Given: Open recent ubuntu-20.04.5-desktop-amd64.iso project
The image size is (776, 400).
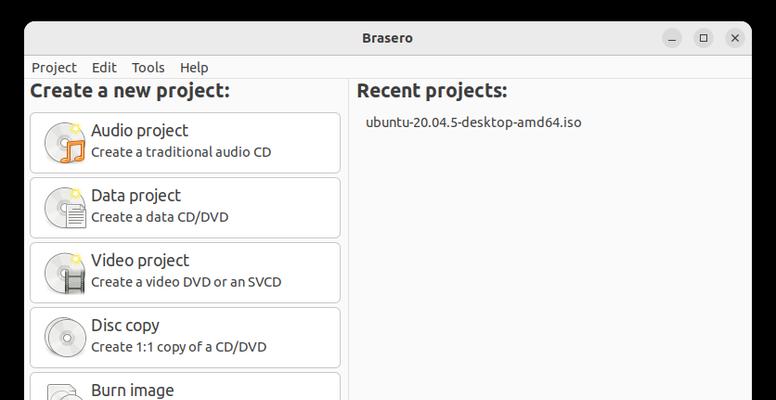Looking at the screenshot, I should 473,122.
